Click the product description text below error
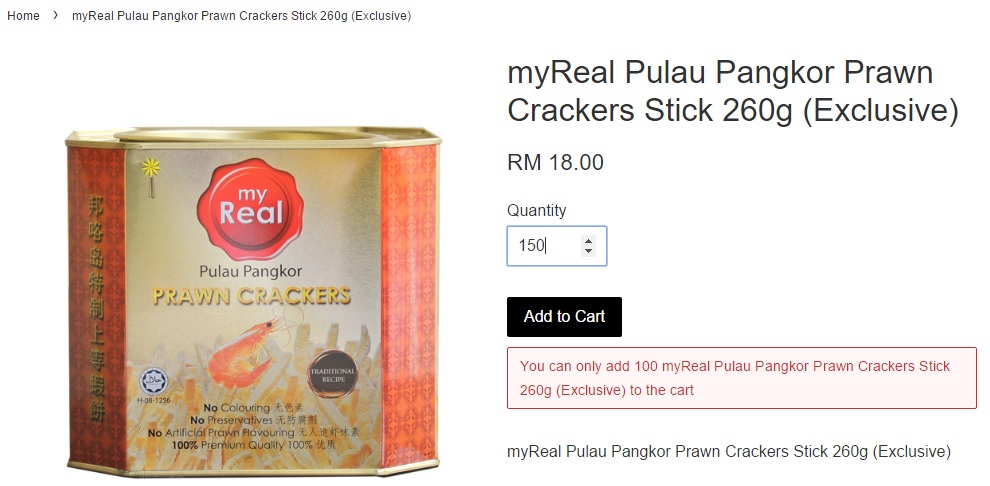This screenshot has width=990, height=486. [x=729, y=452]
